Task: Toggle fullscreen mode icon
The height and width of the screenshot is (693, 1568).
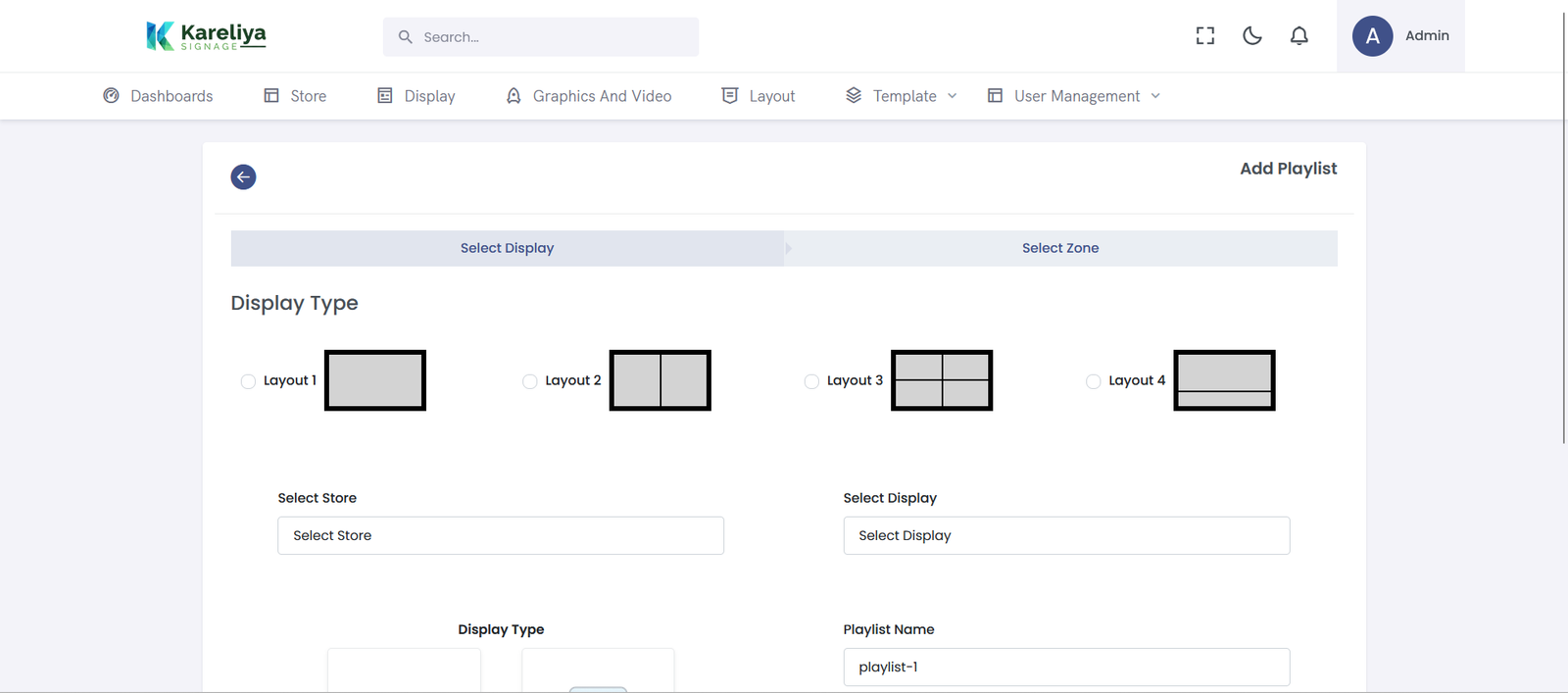Action: coord(1205,36)
